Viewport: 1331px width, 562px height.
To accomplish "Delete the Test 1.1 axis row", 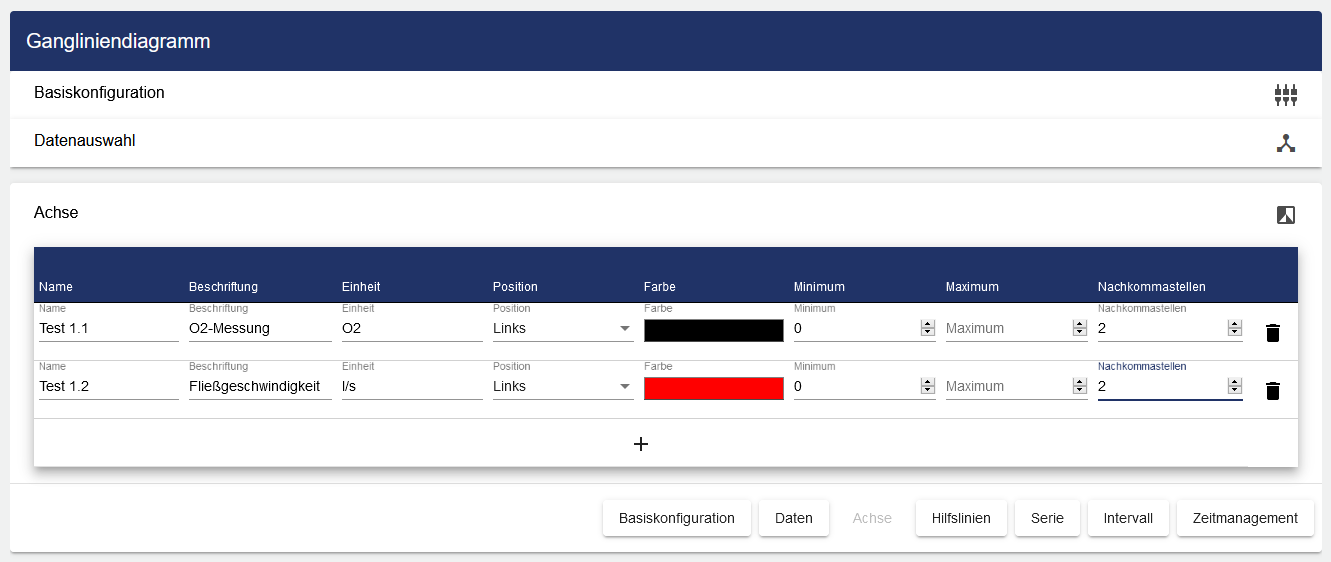I will (1272, 333).
